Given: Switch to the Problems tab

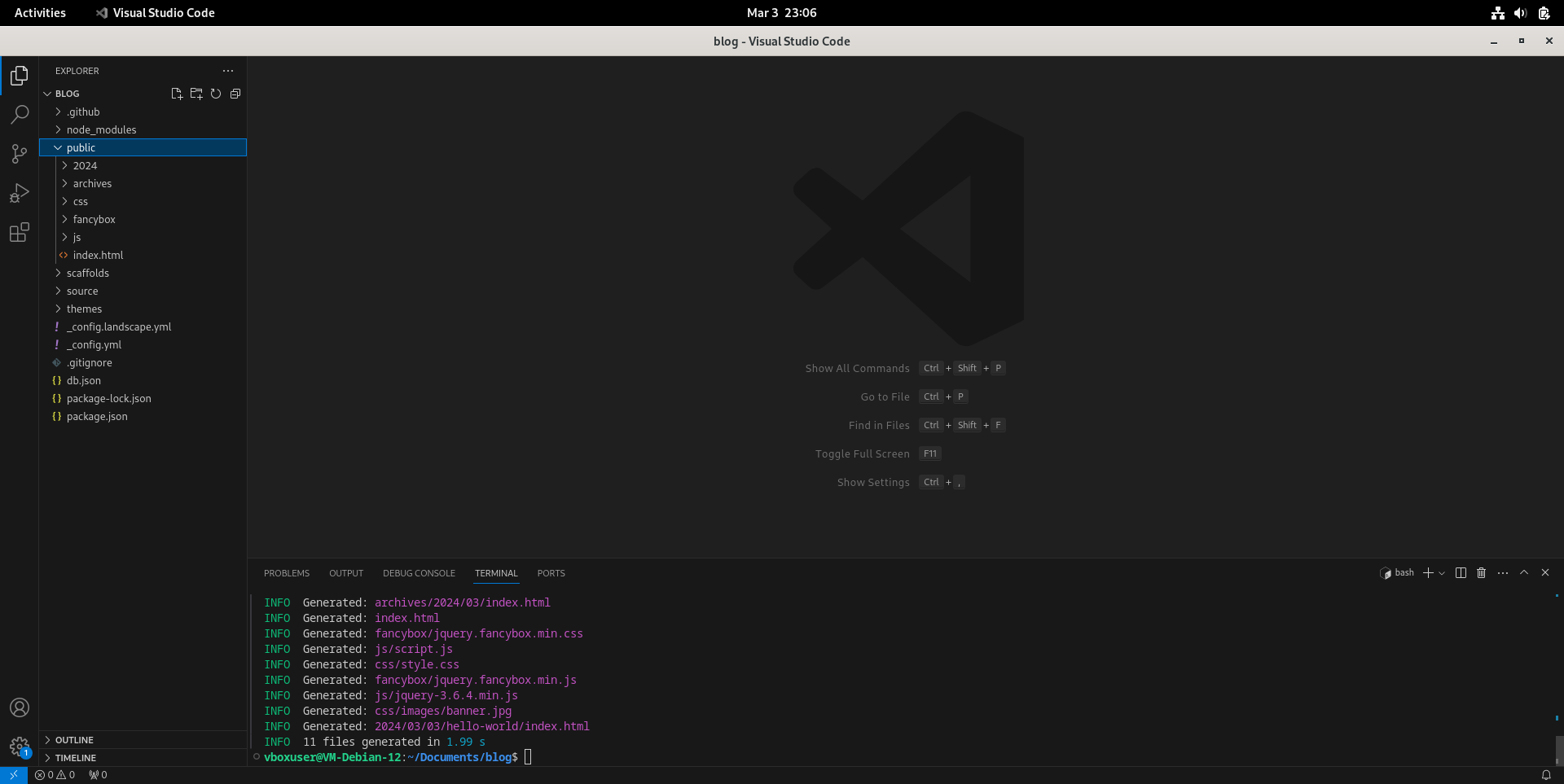Looking at the screenshot, I should point(287,573).
